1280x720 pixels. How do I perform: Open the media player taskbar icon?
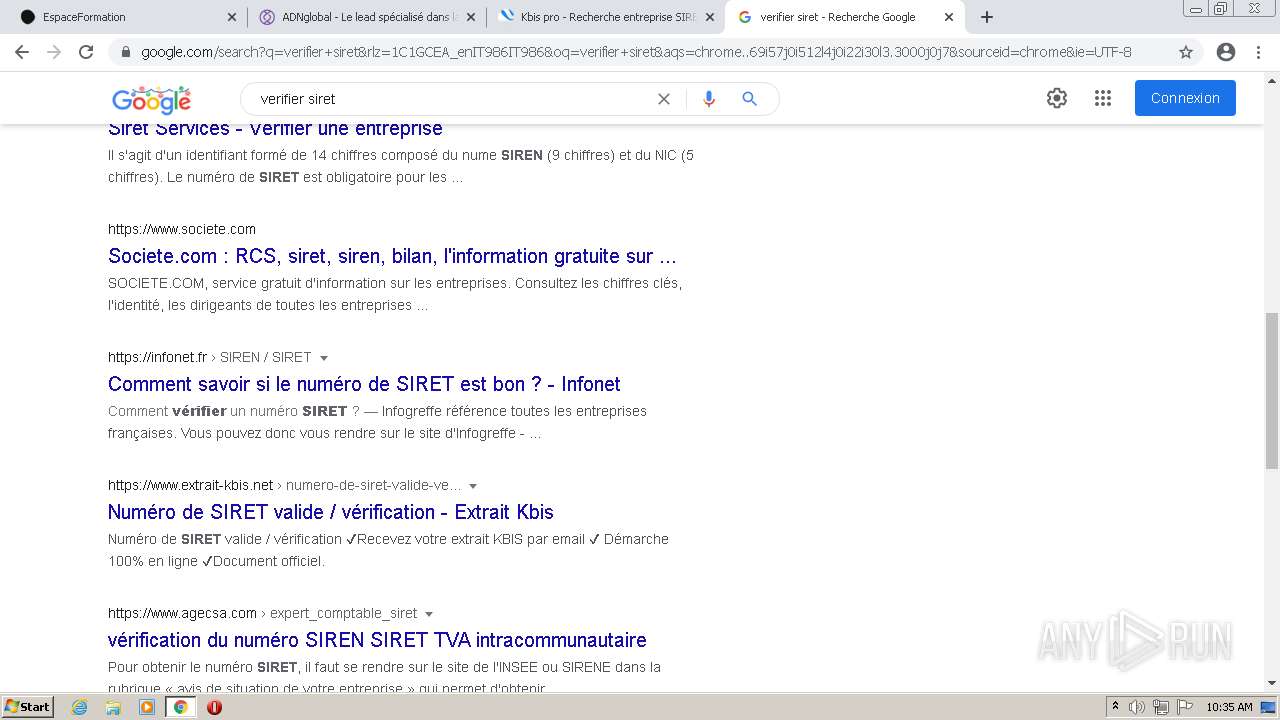(x=147, y=707)
